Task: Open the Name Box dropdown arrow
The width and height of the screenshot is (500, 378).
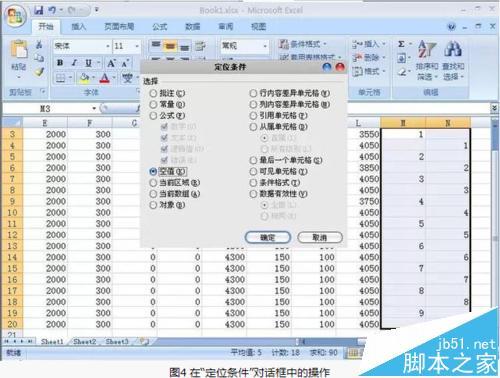Action: pyautogui.click(x=94, y=109)
